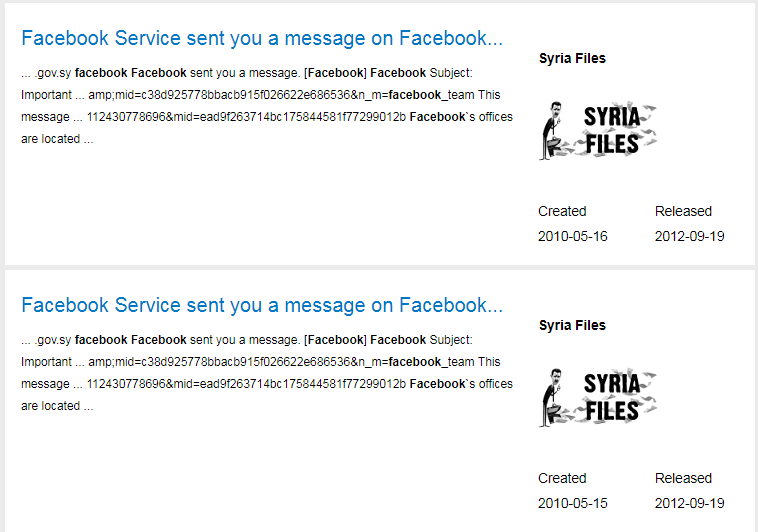The width and height of the screenshot is (758, 532).
Task: Click 'are located ...' text in first result
Action: point(57,139)
